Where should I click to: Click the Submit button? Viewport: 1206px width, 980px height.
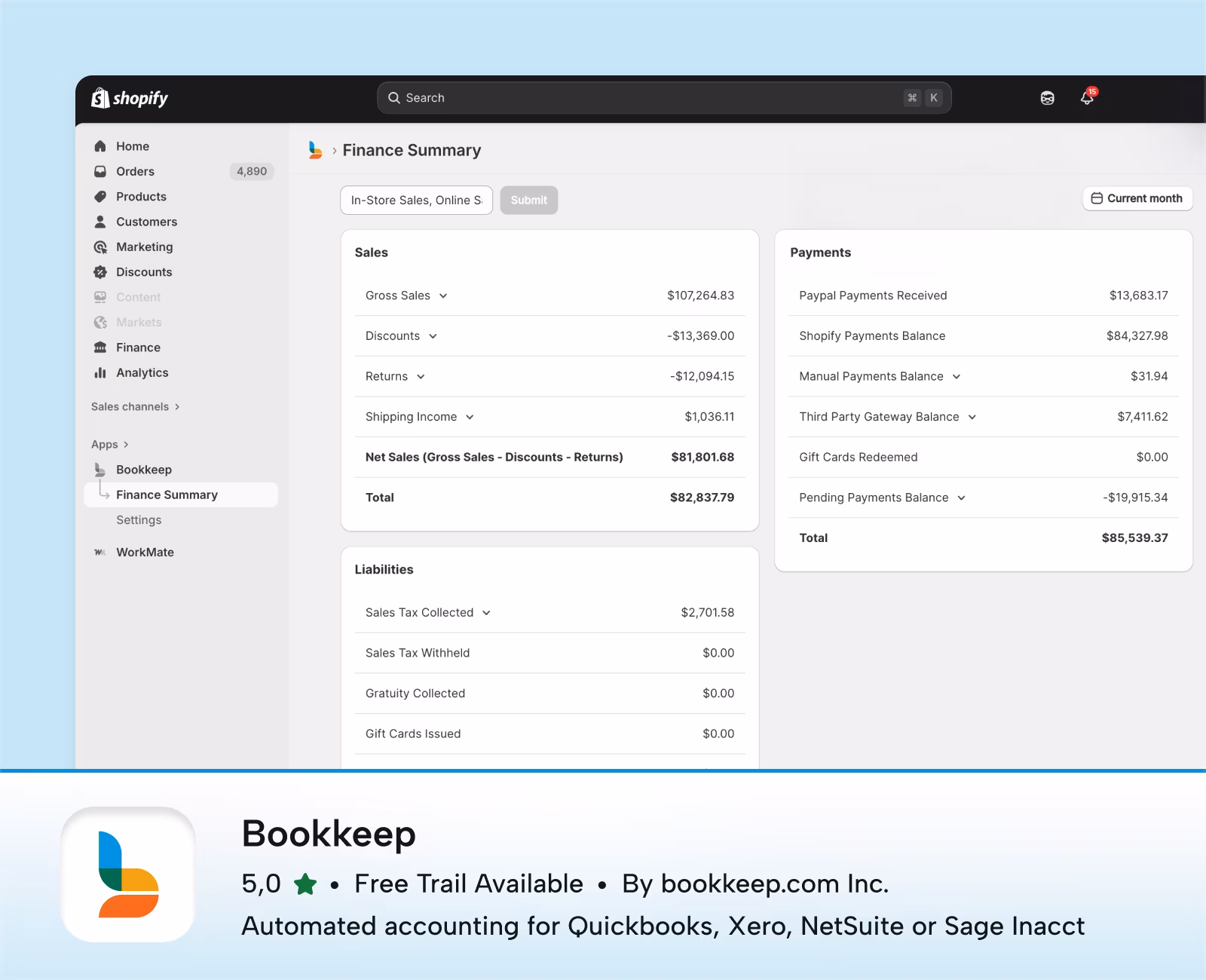click(x=529, y=201)
